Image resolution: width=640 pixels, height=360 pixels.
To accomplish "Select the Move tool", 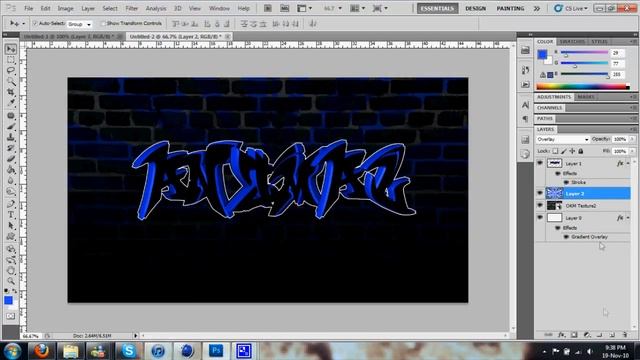I will (x=11, y=49).
